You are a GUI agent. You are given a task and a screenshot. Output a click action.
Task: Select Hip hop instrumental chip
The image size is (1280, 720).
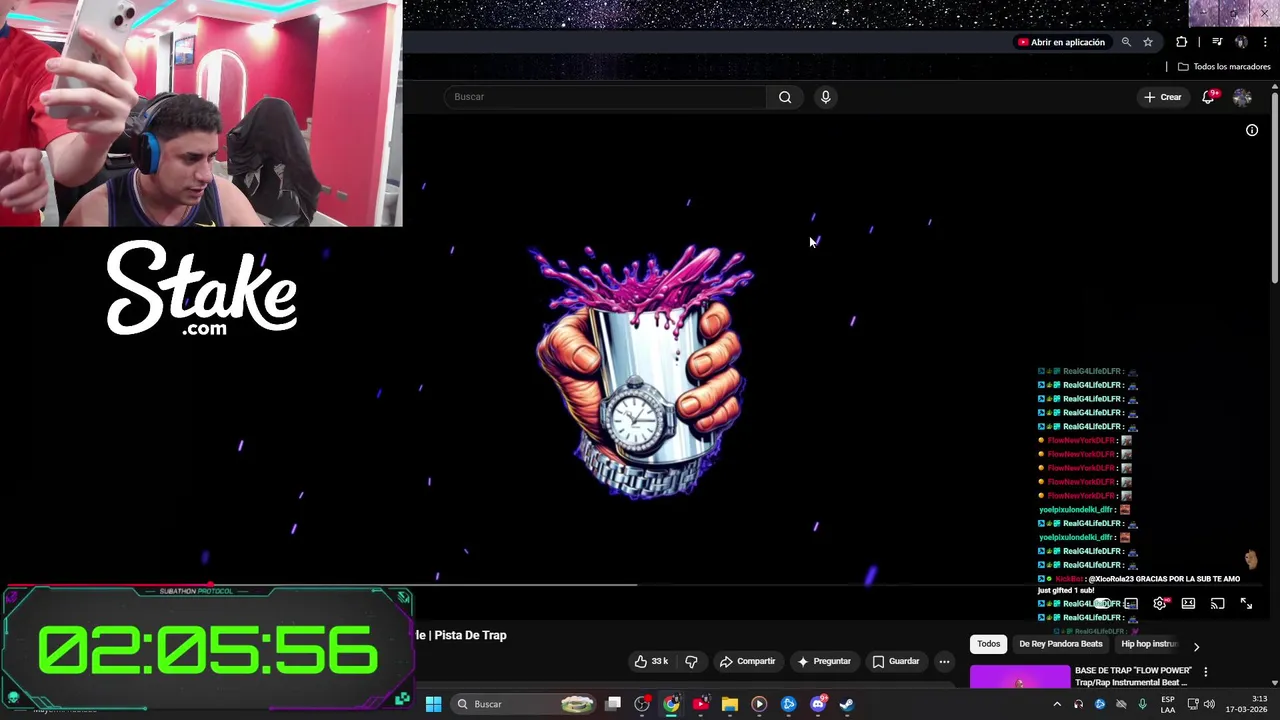tap(1149, 644)
